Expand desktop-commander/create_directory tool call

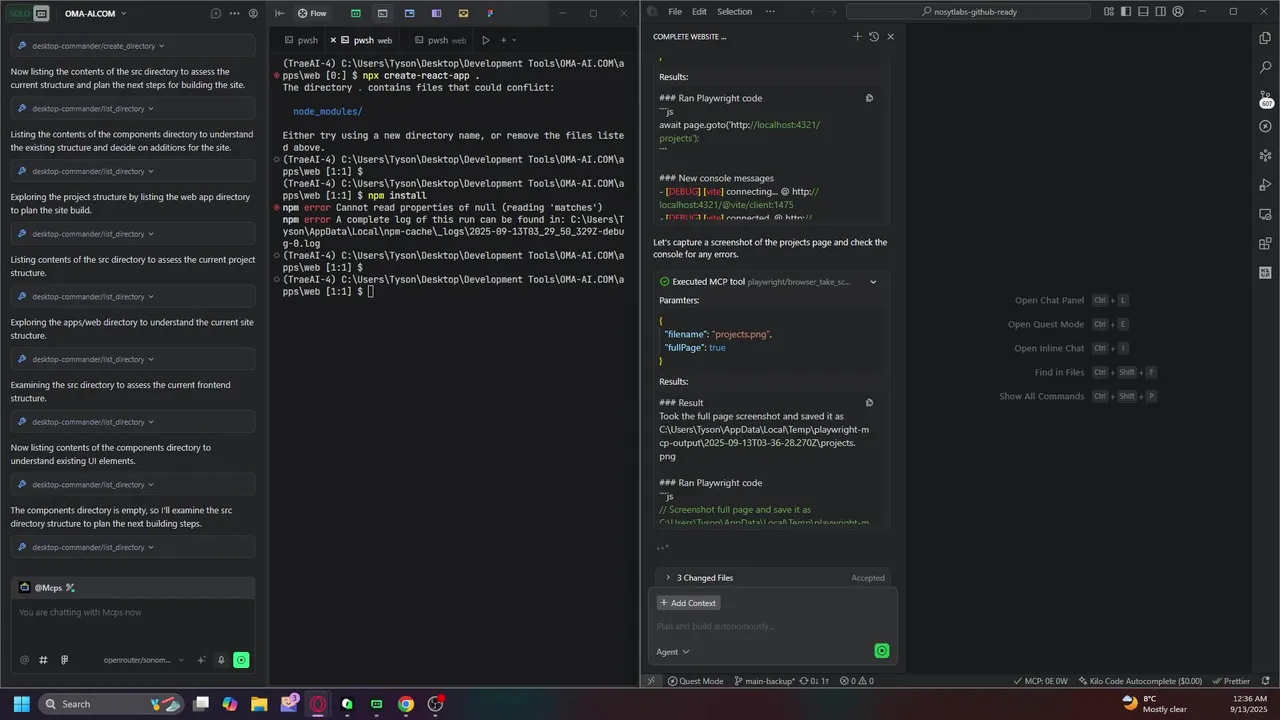[133, 46]
